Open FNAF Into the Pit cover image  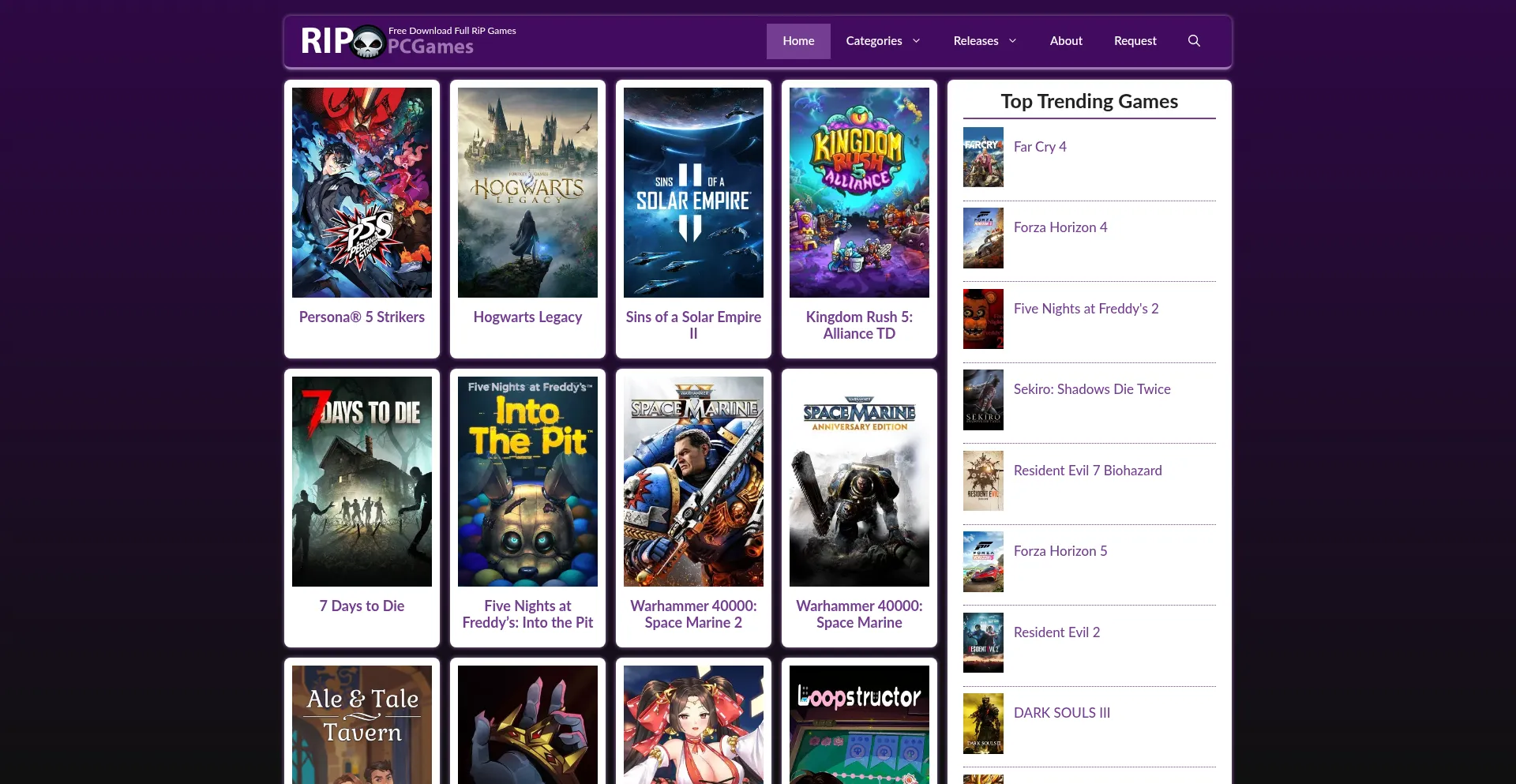pyautogui.click(x=527, y=482)
